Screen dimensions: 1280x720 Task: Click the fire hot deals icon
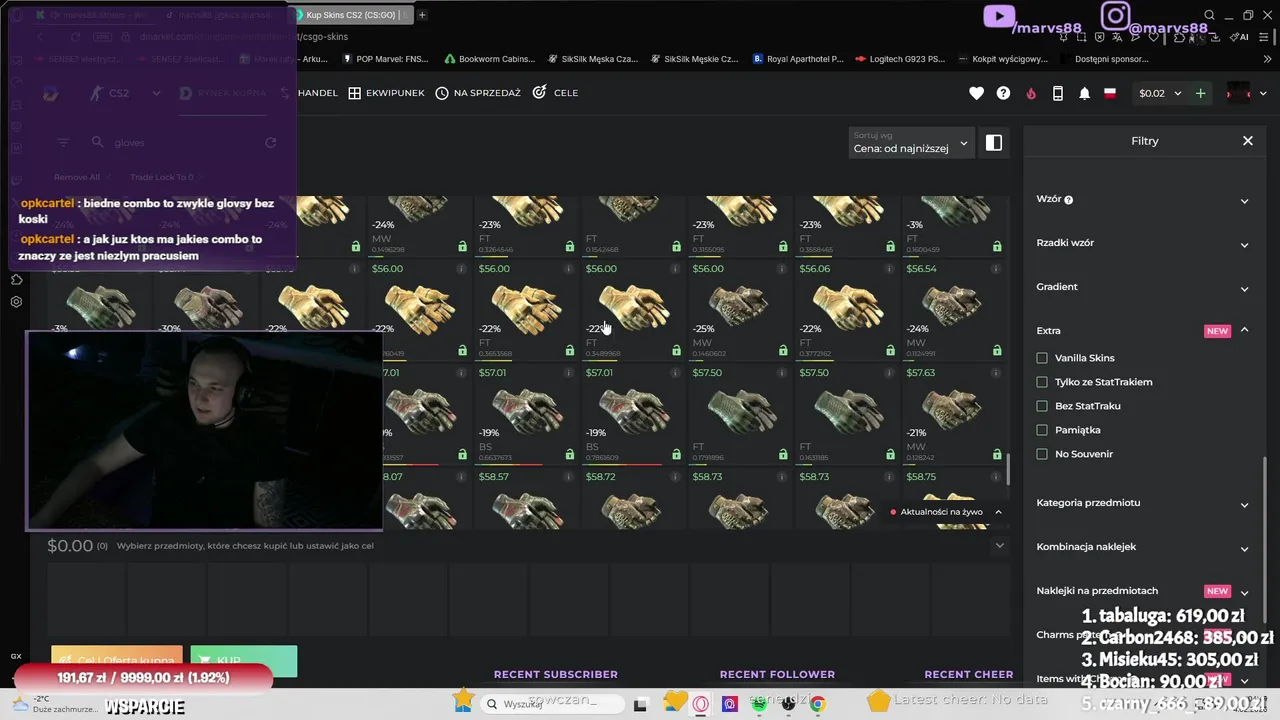point(1031,93)
